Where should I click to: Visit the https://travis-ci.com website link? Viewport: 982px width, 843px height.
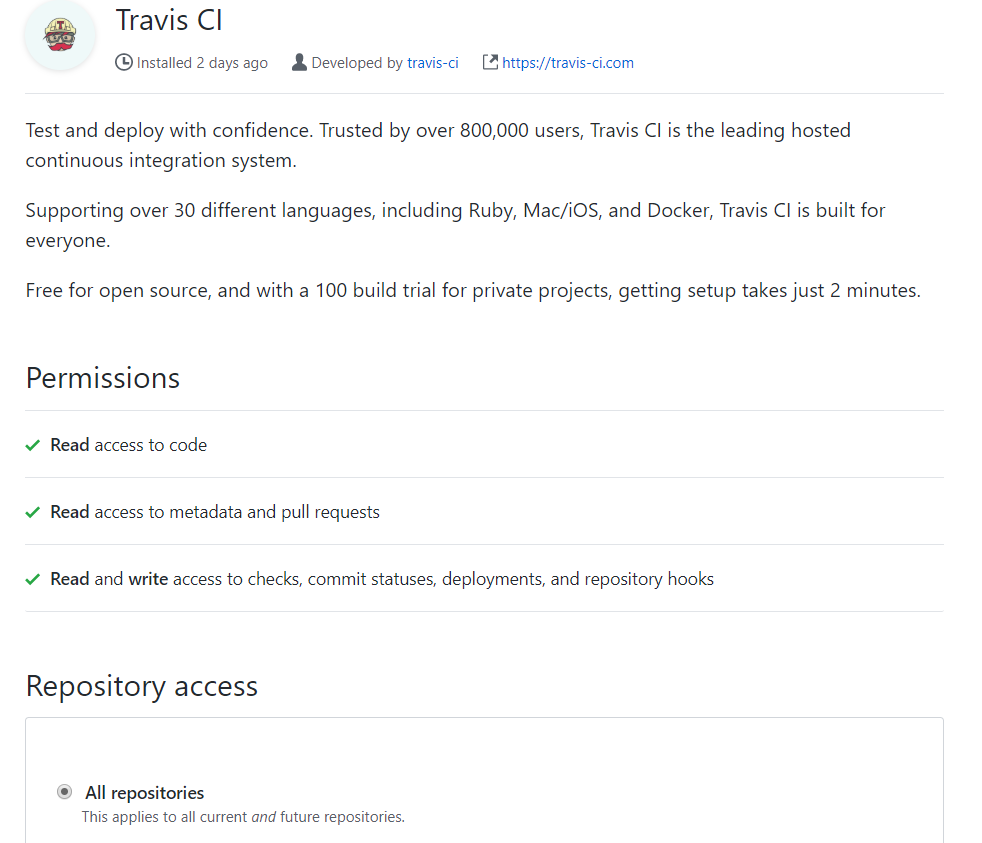click(567, 62)
